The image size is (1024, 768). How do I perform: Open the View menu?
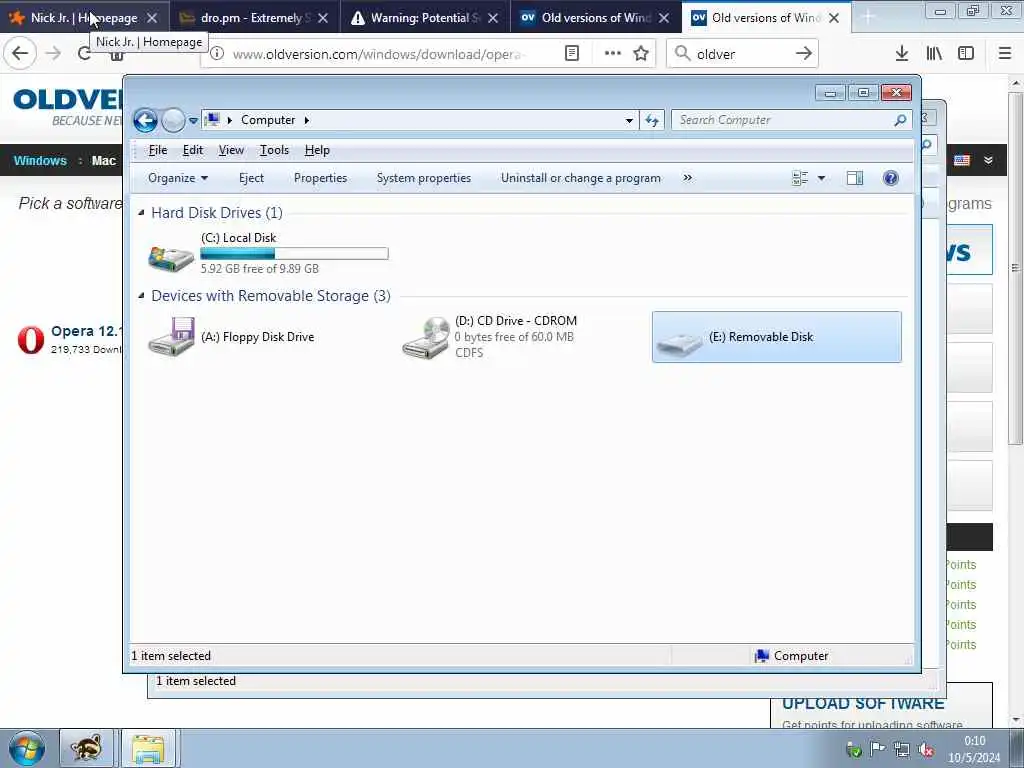(x=231, y=150)
